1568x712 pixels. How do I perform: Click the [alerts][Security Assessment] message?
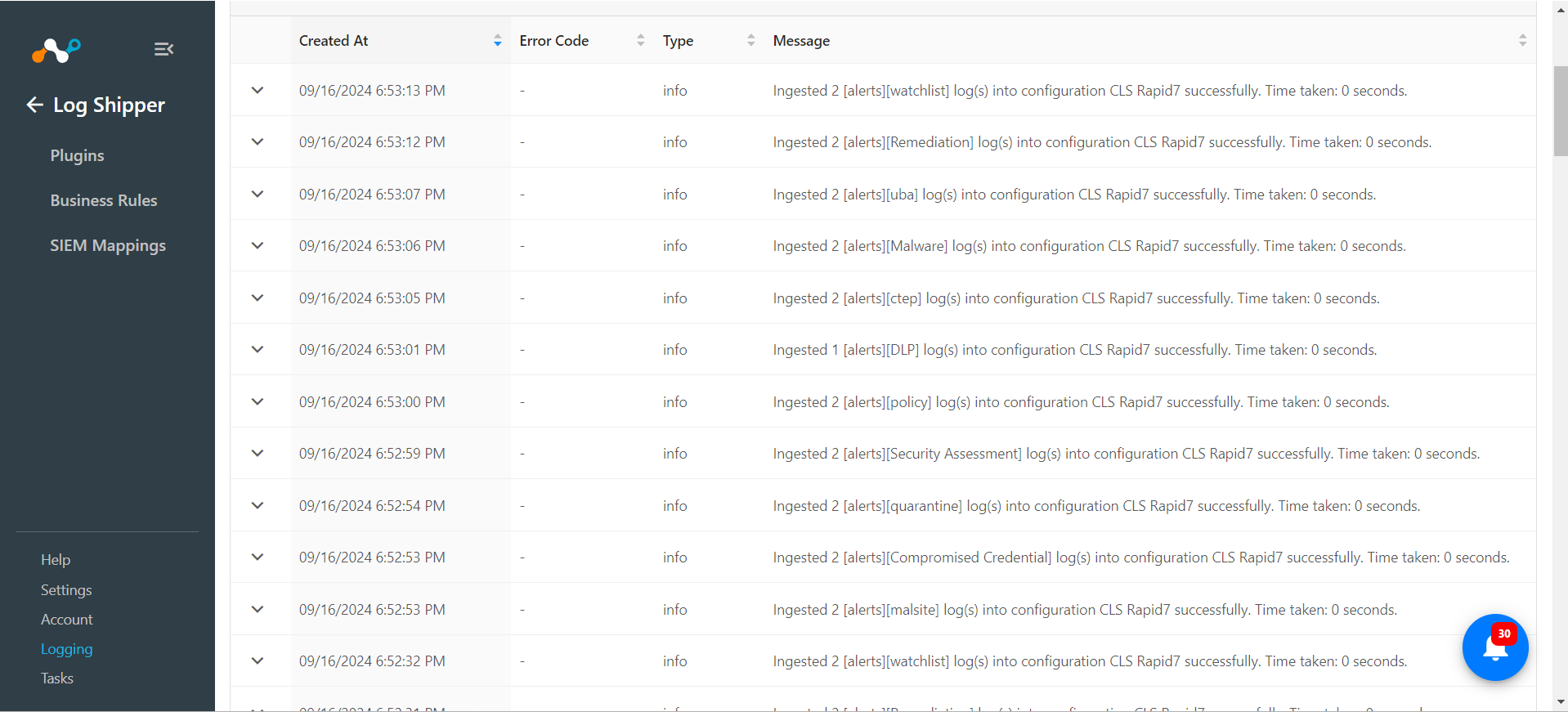[x=1127, y=454]
